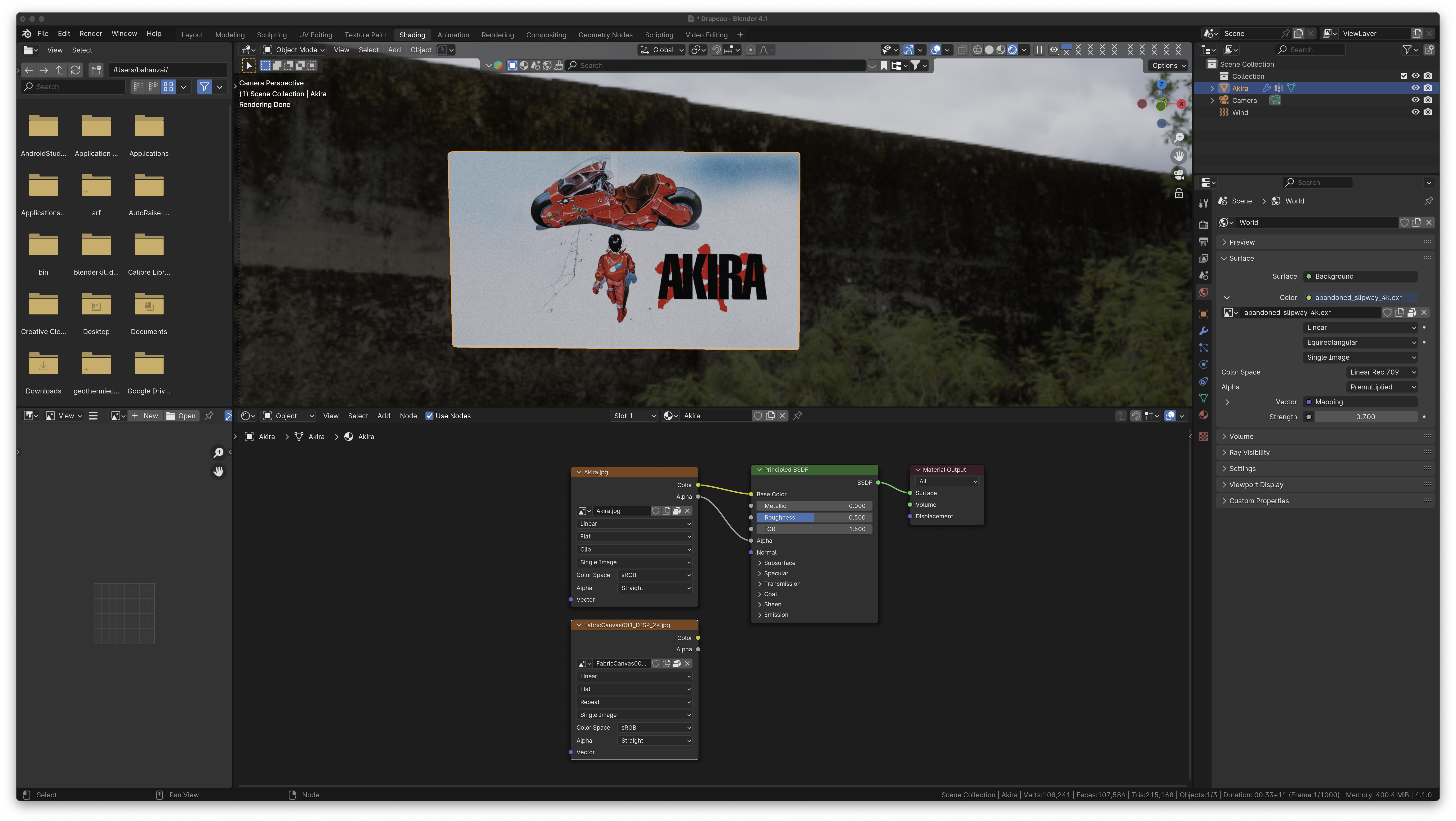Switch to the UV Editing workspace tab

(x=315, y=35)
